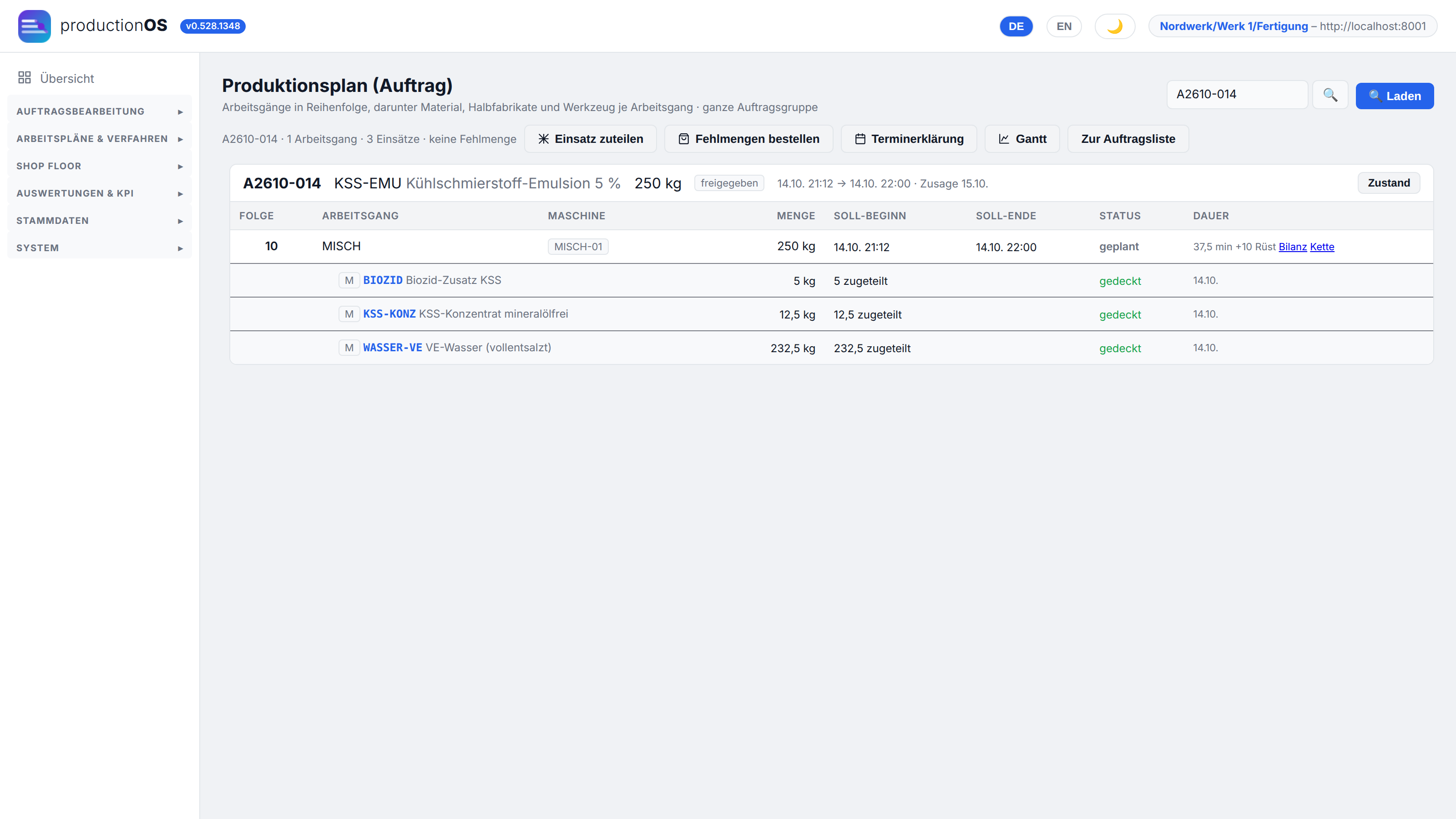The height and width of the screenshot is (819, 1456).
Task: Click the version badge v0.528.1348
Action: 212,26
